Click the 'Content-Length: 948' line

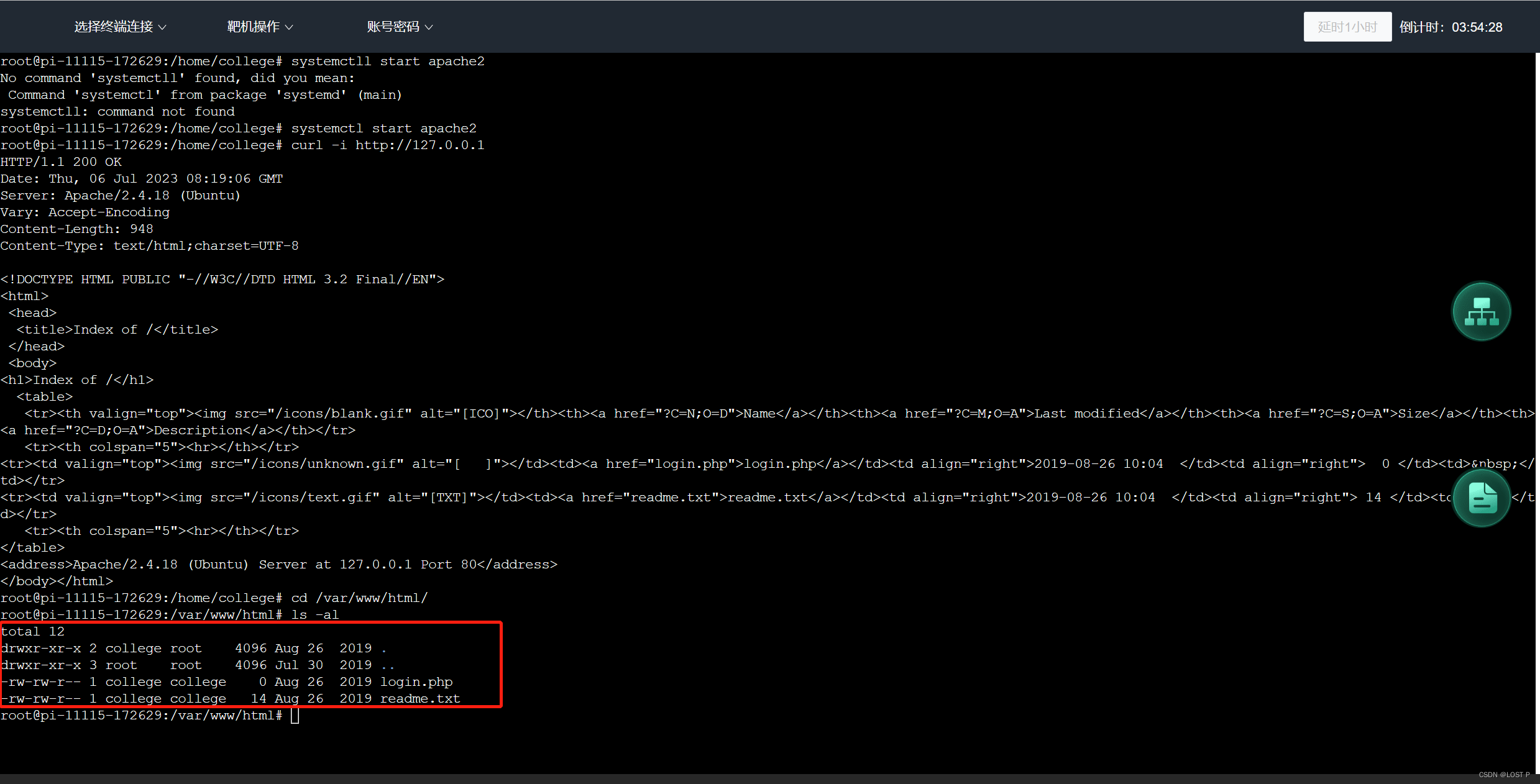pyautogui.click(x=76, y=229)
